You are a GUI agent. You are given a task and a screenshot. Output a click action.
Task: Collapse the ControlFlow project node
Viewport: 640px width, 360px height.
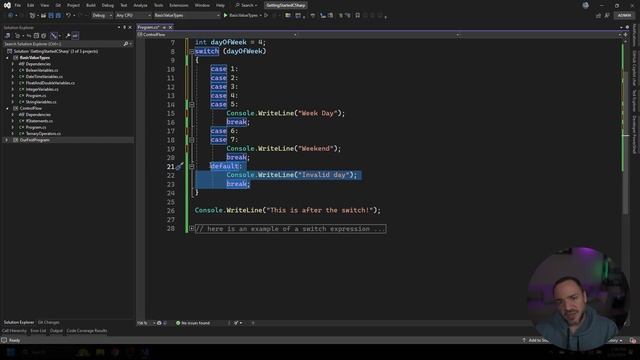pos(7,109)
